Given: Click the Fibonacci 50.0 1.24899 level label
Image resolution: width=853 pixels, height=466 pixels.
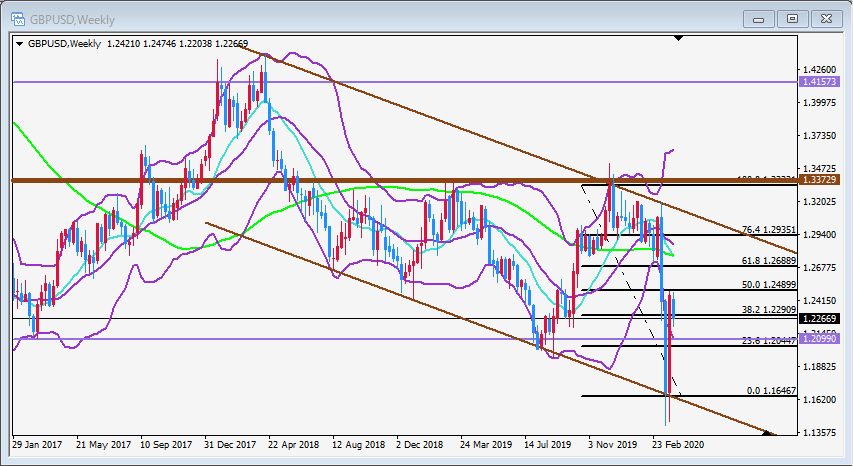Looking at the screenshot, I should pyautogui.click(x=769, y=284).
